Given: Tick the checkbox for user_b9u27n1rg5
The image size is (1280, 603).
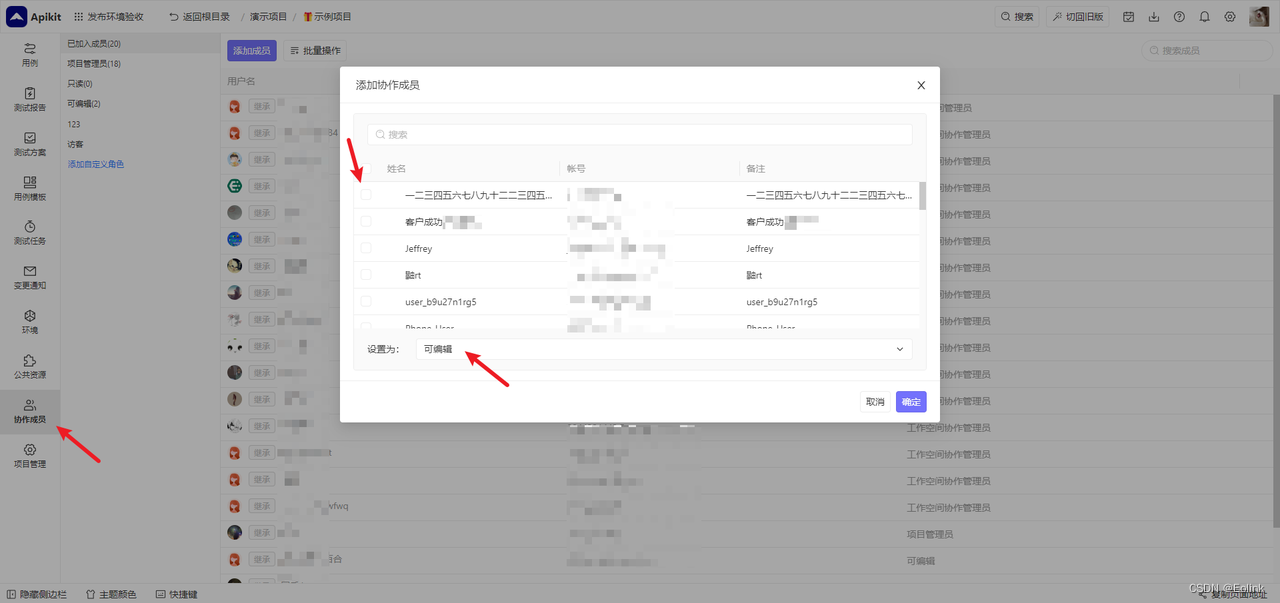Looking at the screenshot, I should (x=366, y=300).
